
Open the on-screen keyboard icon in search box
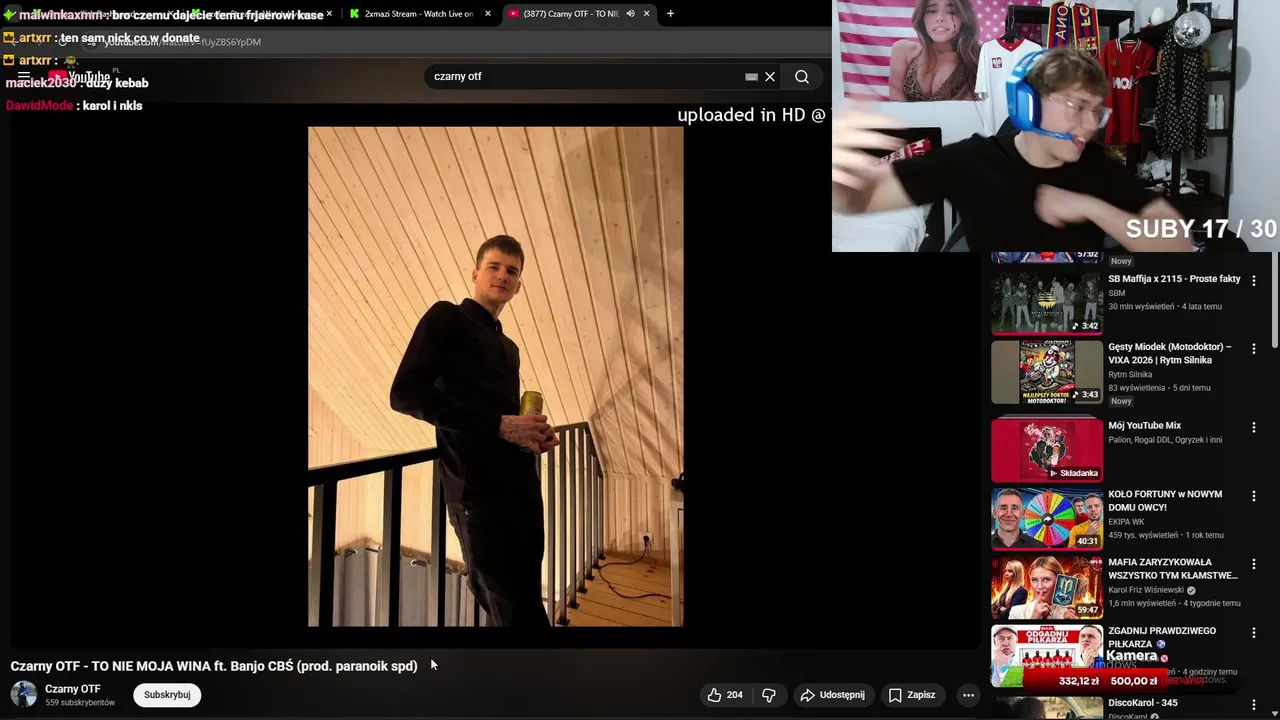(751, 77)
